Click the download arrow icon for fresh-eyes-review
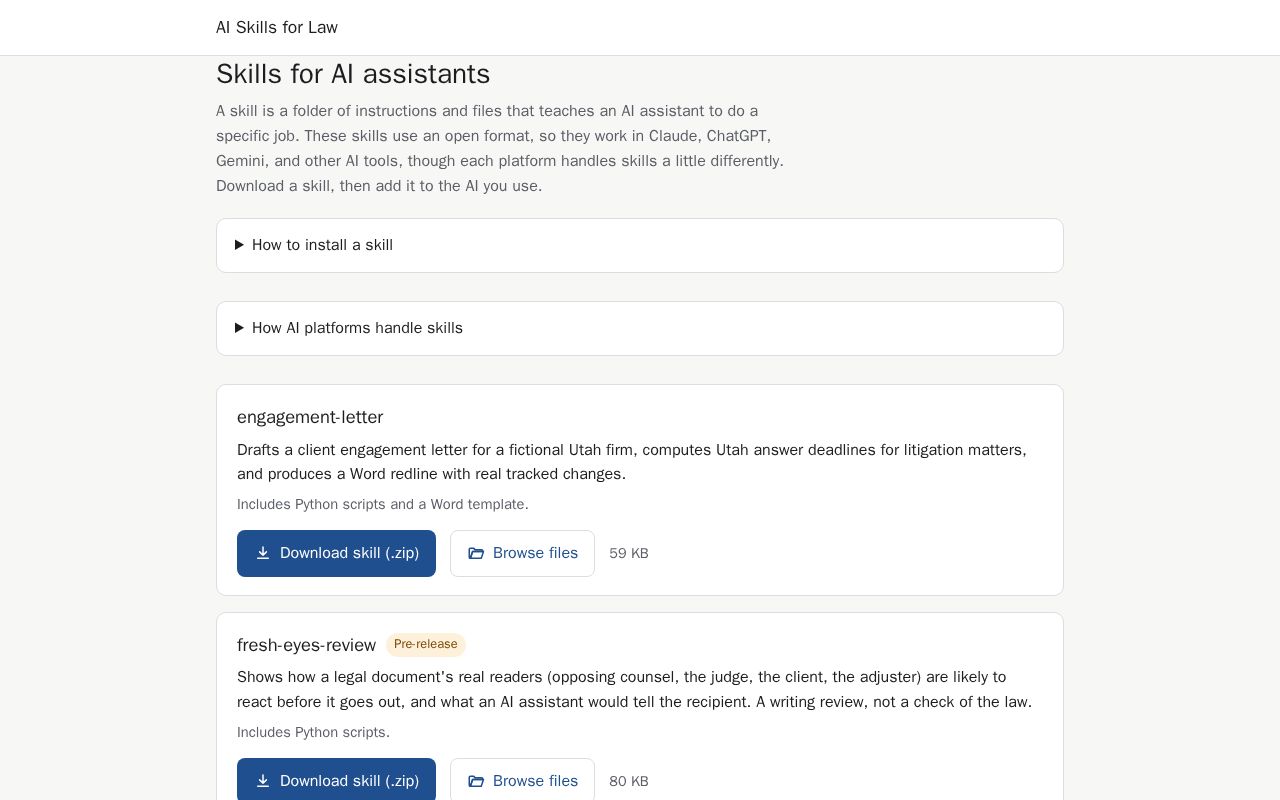Screen dimensions: 1280x800 [x=263, y=781]
